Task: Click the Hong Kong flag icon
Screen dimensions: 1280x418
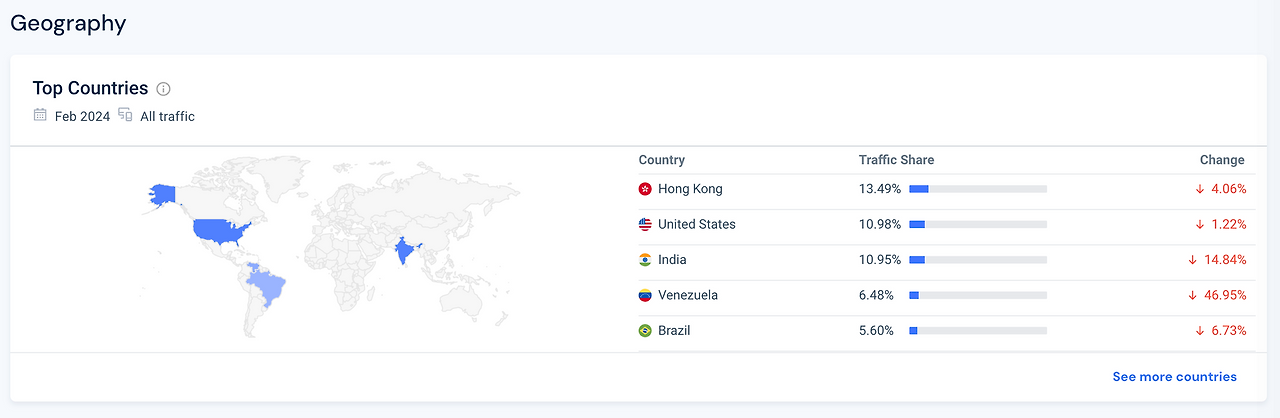Action: (x=645, y=189)
